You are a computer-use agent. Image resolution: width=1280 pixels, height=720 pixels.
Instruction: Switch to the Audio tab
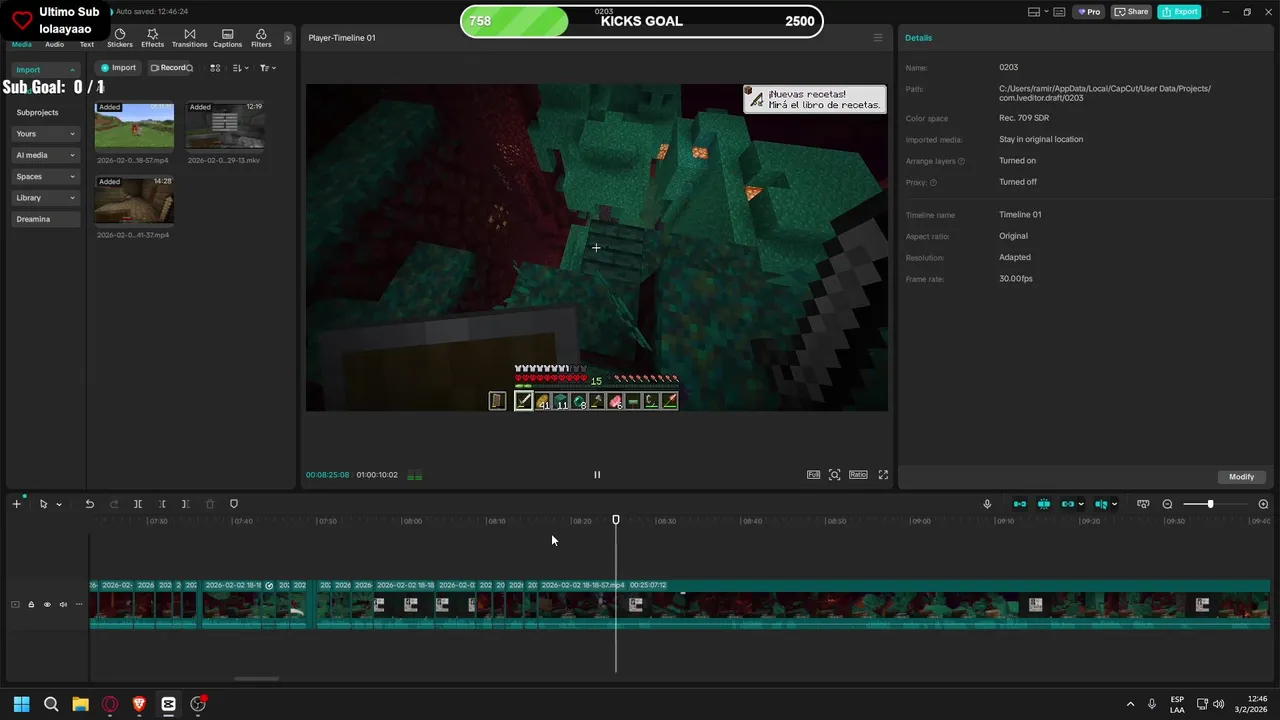pyautogui.click(x=54, y=44)
